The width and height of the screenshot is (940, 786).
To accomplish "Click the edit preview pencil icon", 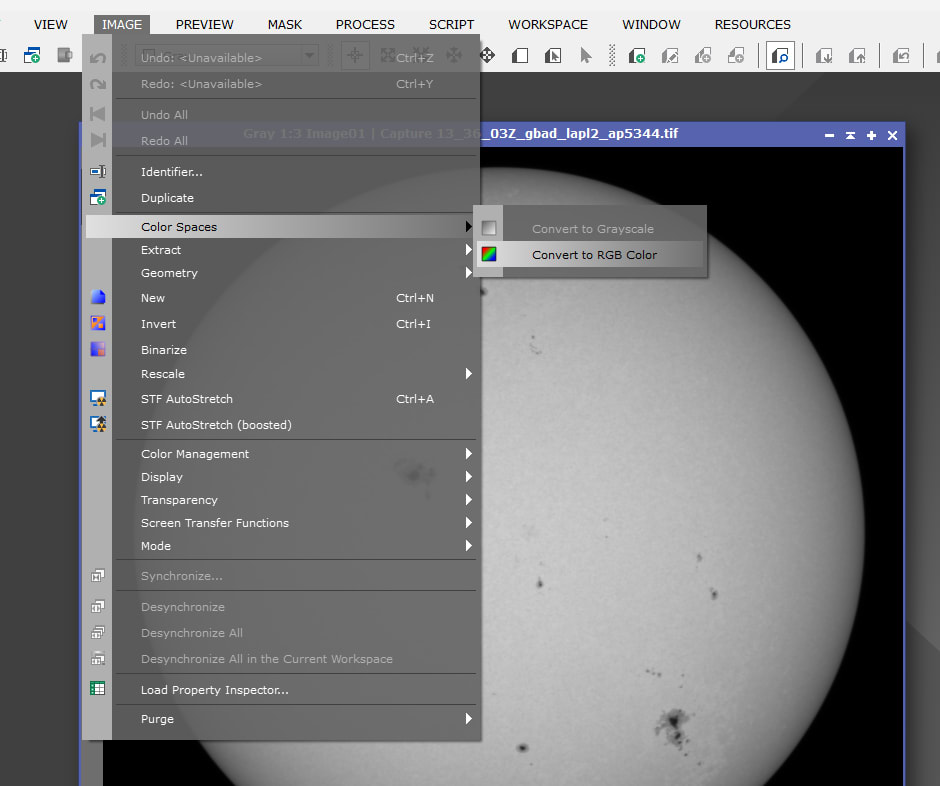I will pyautogui.click(x=670, y=56).
